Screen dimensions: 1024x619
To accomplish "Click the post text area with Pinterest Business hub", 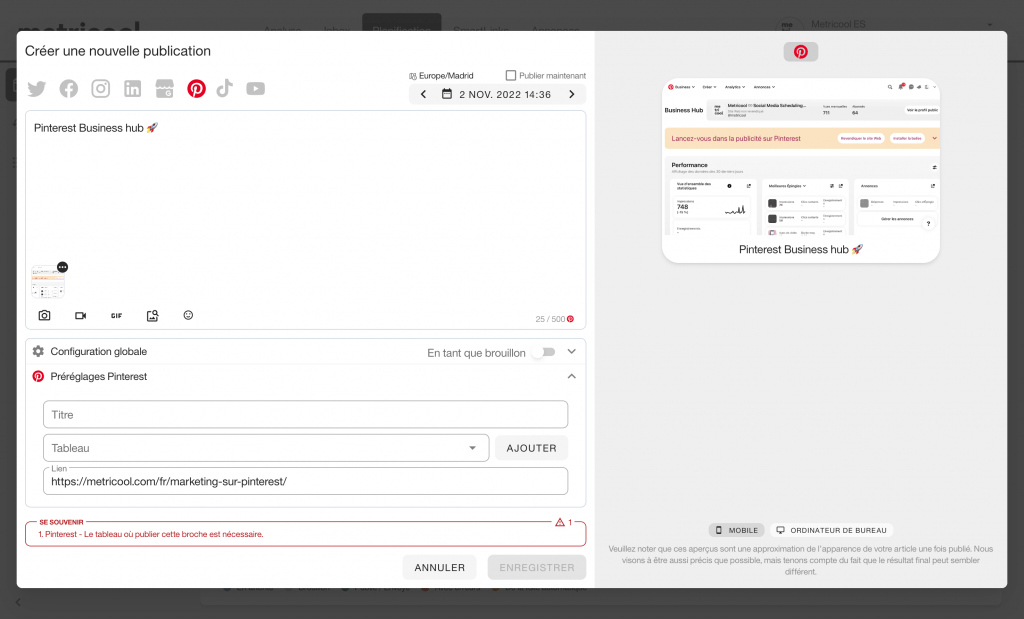I will pos(306,189).
